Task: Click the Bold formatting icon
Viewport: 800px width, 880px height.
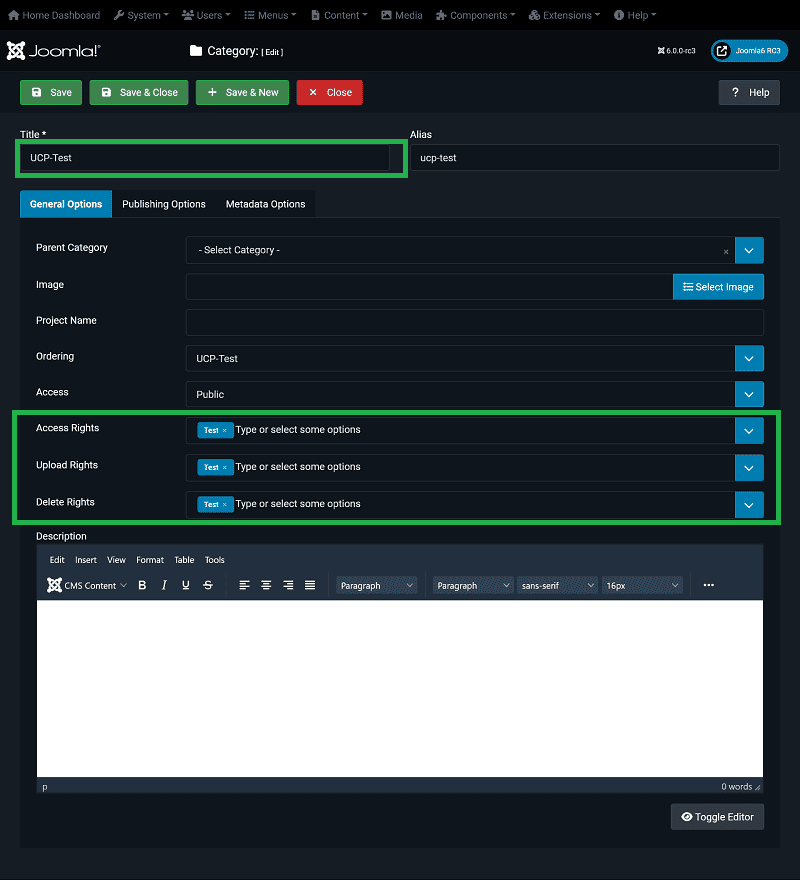Action: pos(142,585)
